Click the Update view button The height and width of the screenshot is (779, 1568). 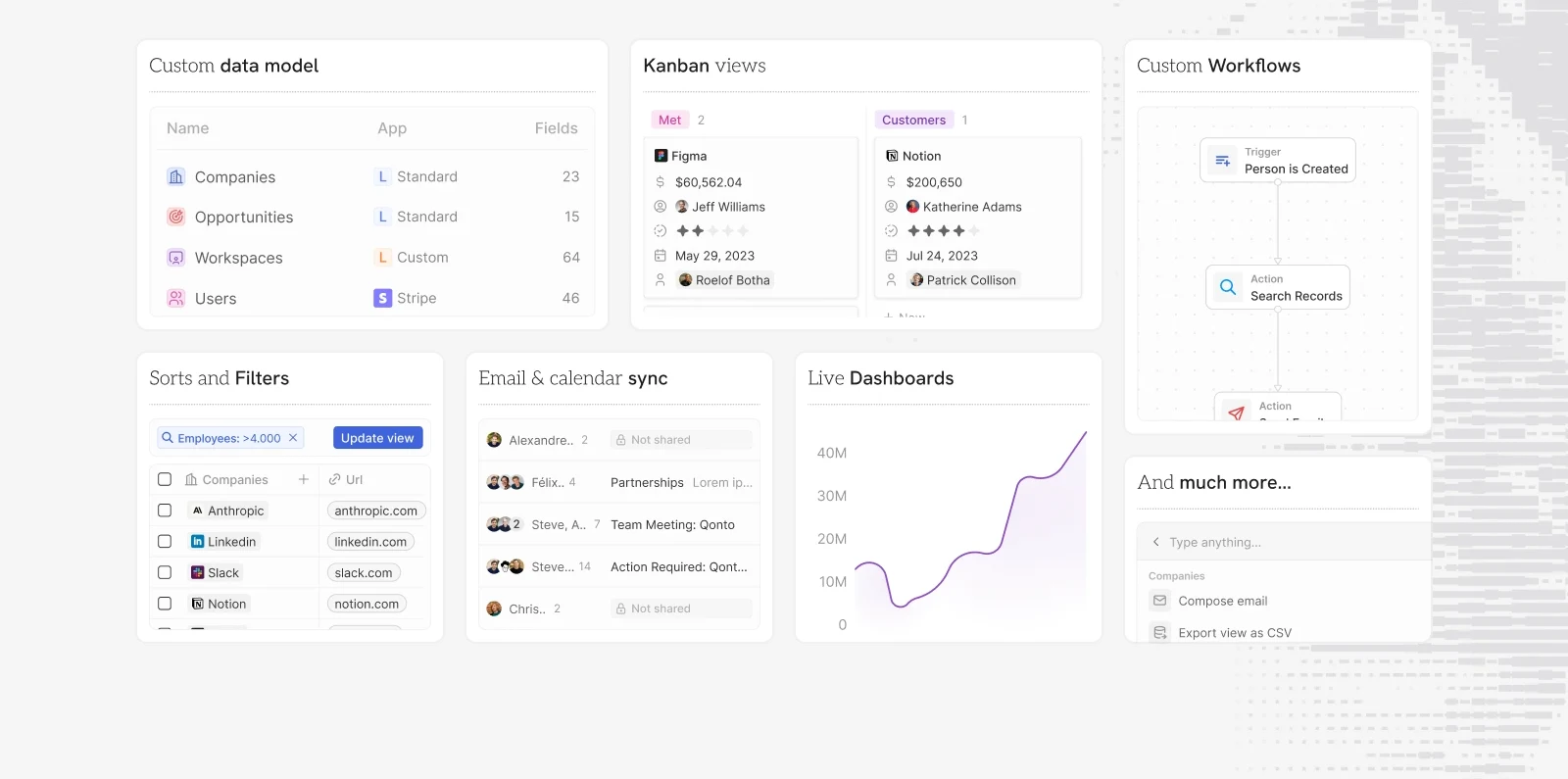[378, 438]
